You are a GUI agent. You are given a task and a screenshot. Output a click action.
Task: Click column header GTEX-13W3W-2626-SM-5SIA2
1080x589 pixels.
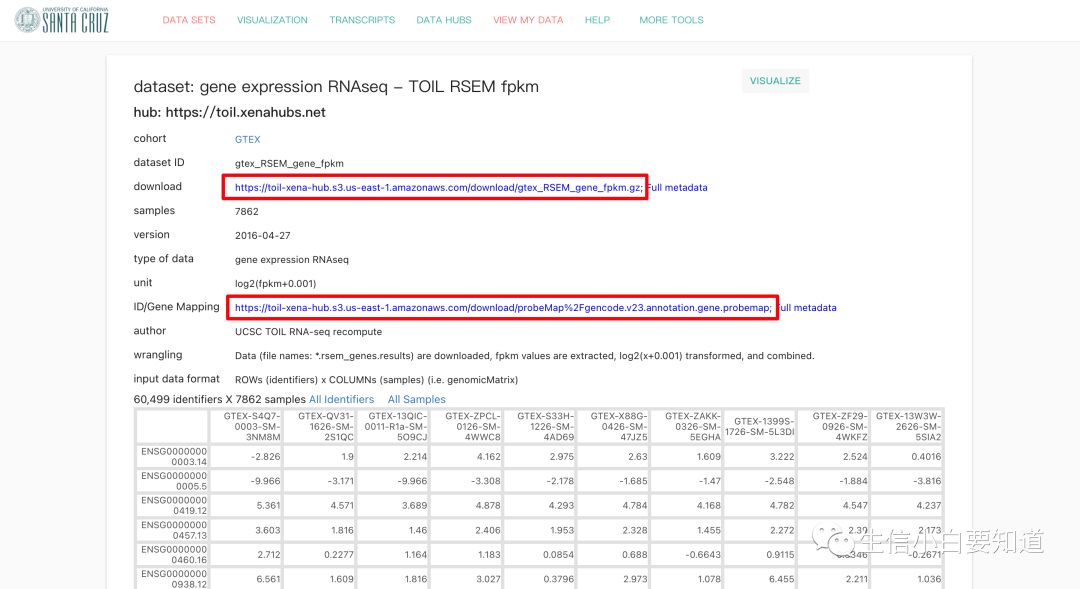[x=906, y=426]
